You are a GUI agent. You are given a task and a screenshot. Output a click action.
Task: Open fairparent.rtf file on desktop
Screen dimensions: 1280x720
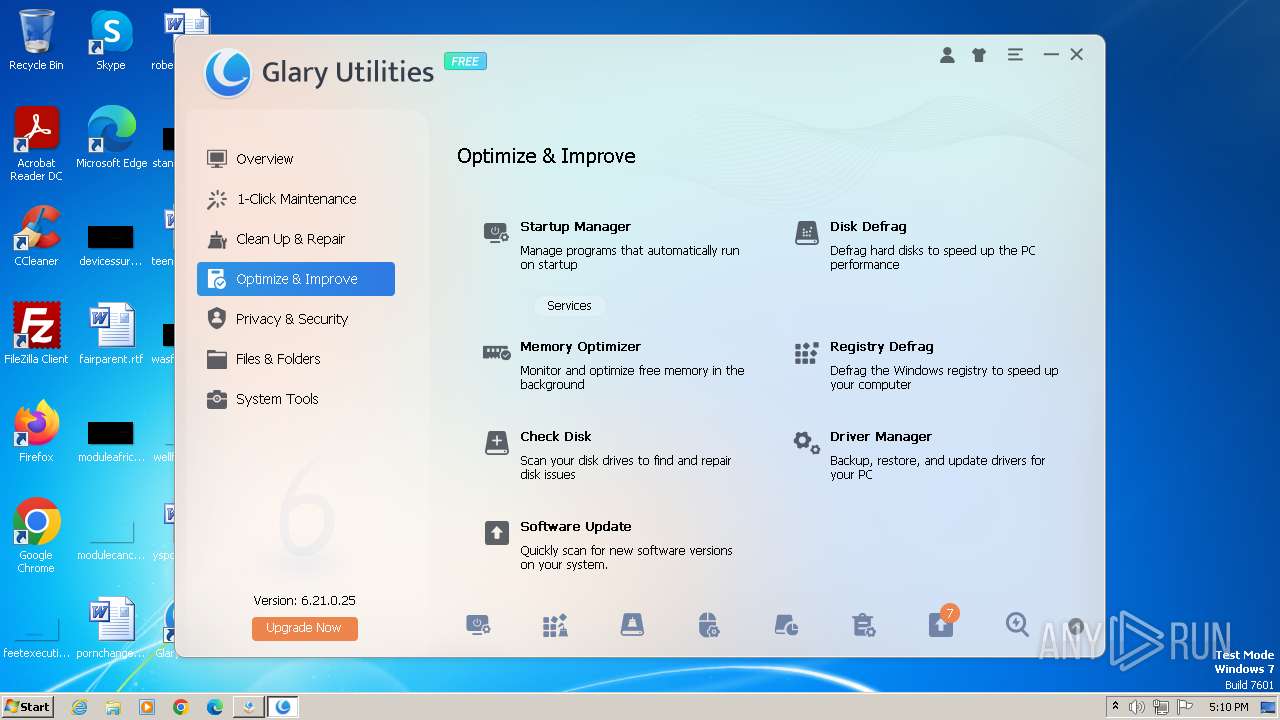pyautogui.click(x=111, y=334)
